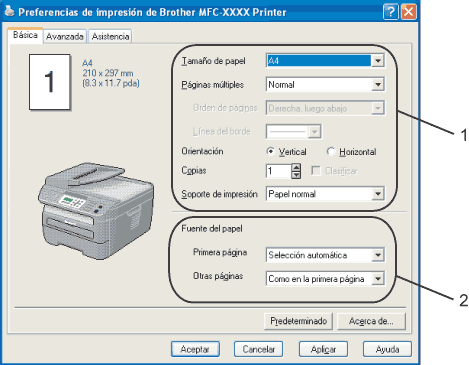
Task: Click the printer icon in the title bar
Action: click(x=9, y=11)
